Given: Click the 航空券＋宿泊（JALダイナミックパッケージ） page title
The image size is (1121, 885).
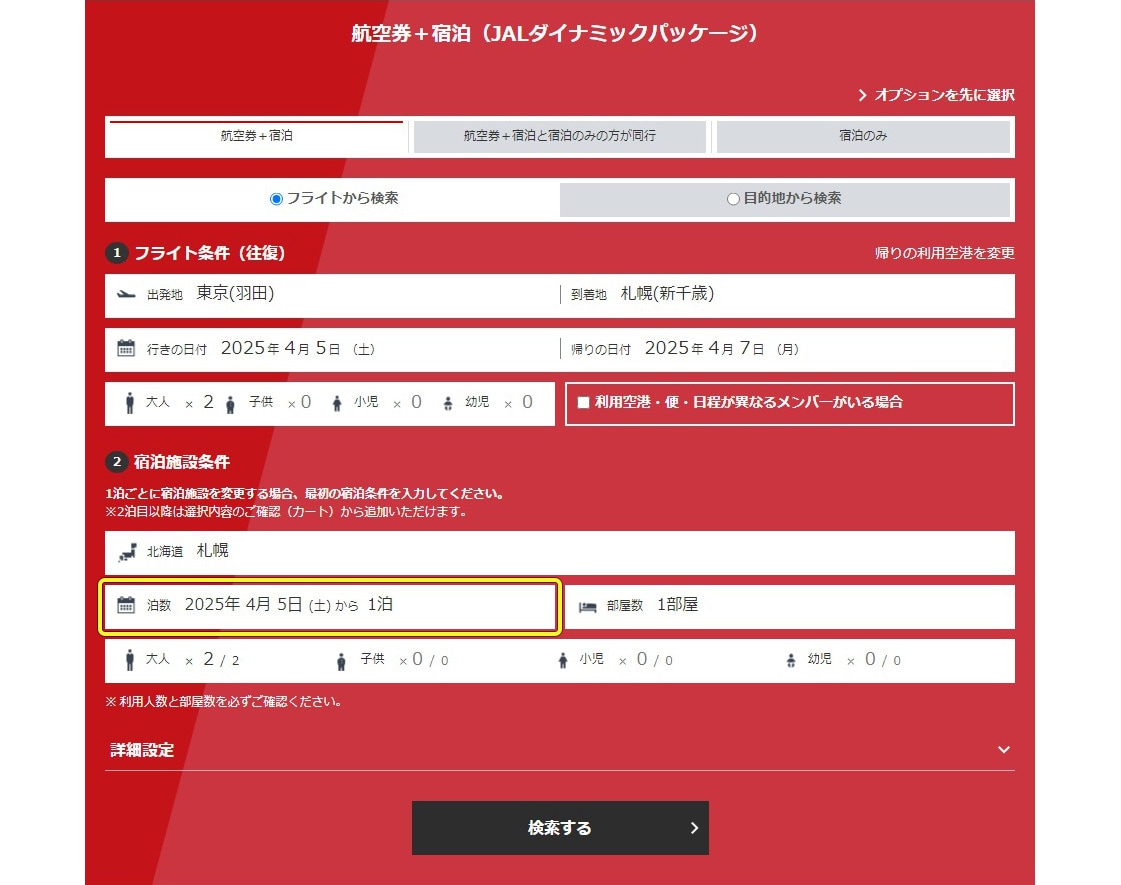Looking at the screenshot, I should pos(554,34).
